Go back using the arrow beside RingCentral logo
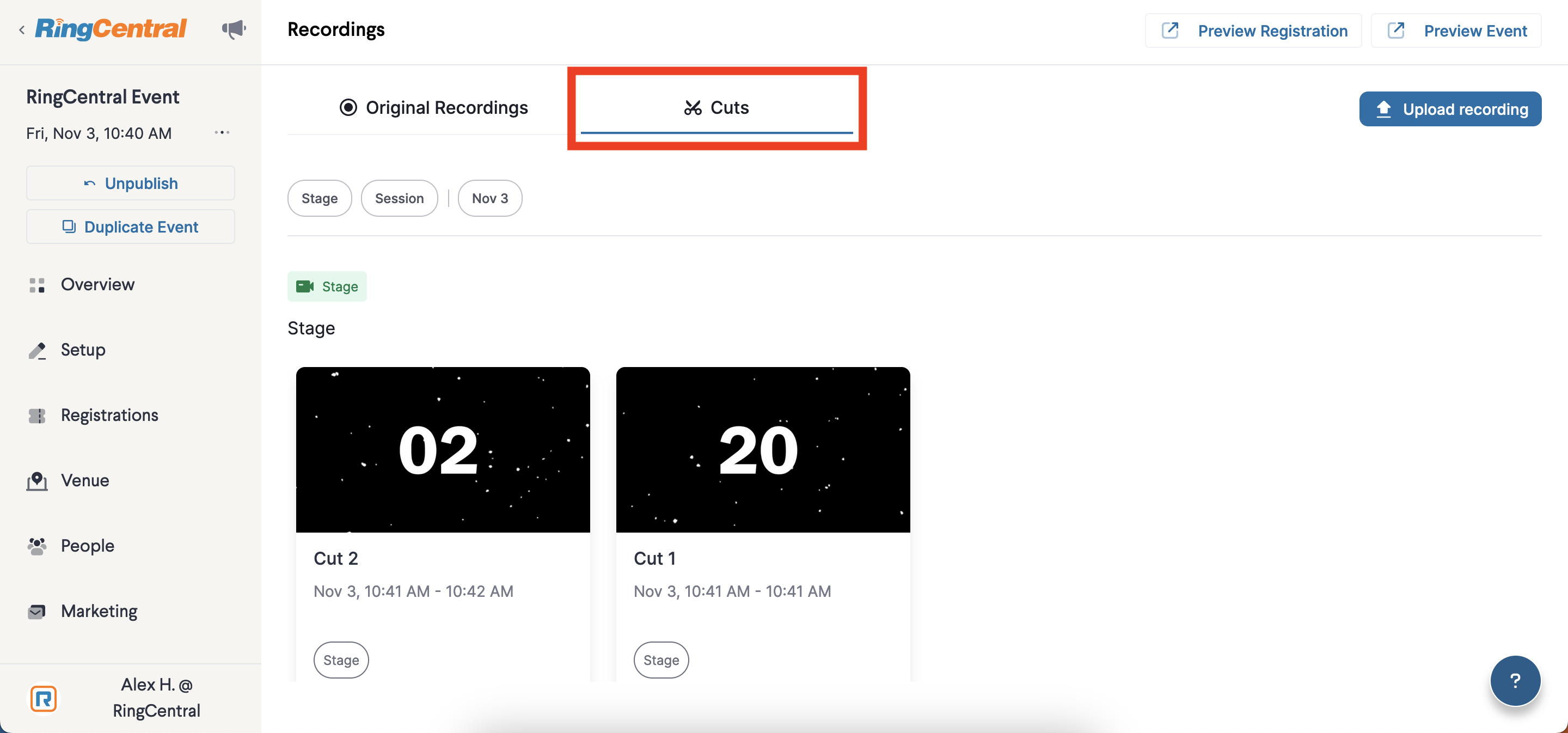The width and height of the screenshot is (1568, 733). tap(22, 30)
